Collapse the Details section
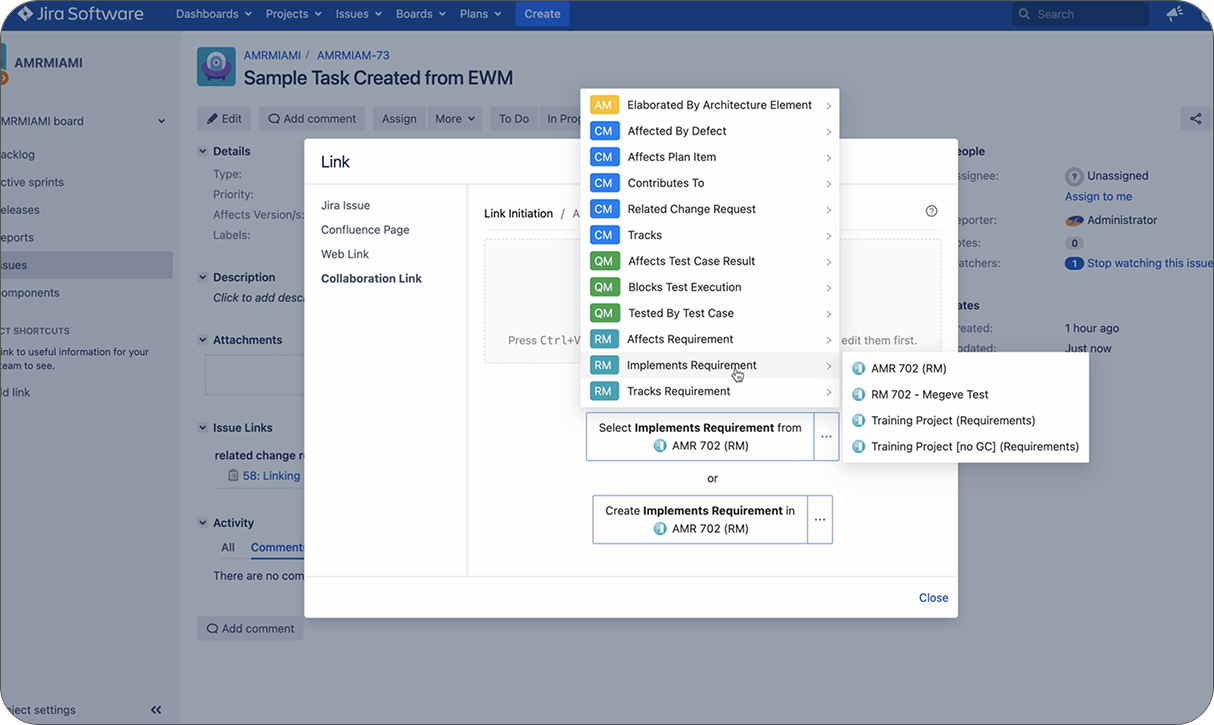This screenshot has height=725, width=1214. pos(203,151)
